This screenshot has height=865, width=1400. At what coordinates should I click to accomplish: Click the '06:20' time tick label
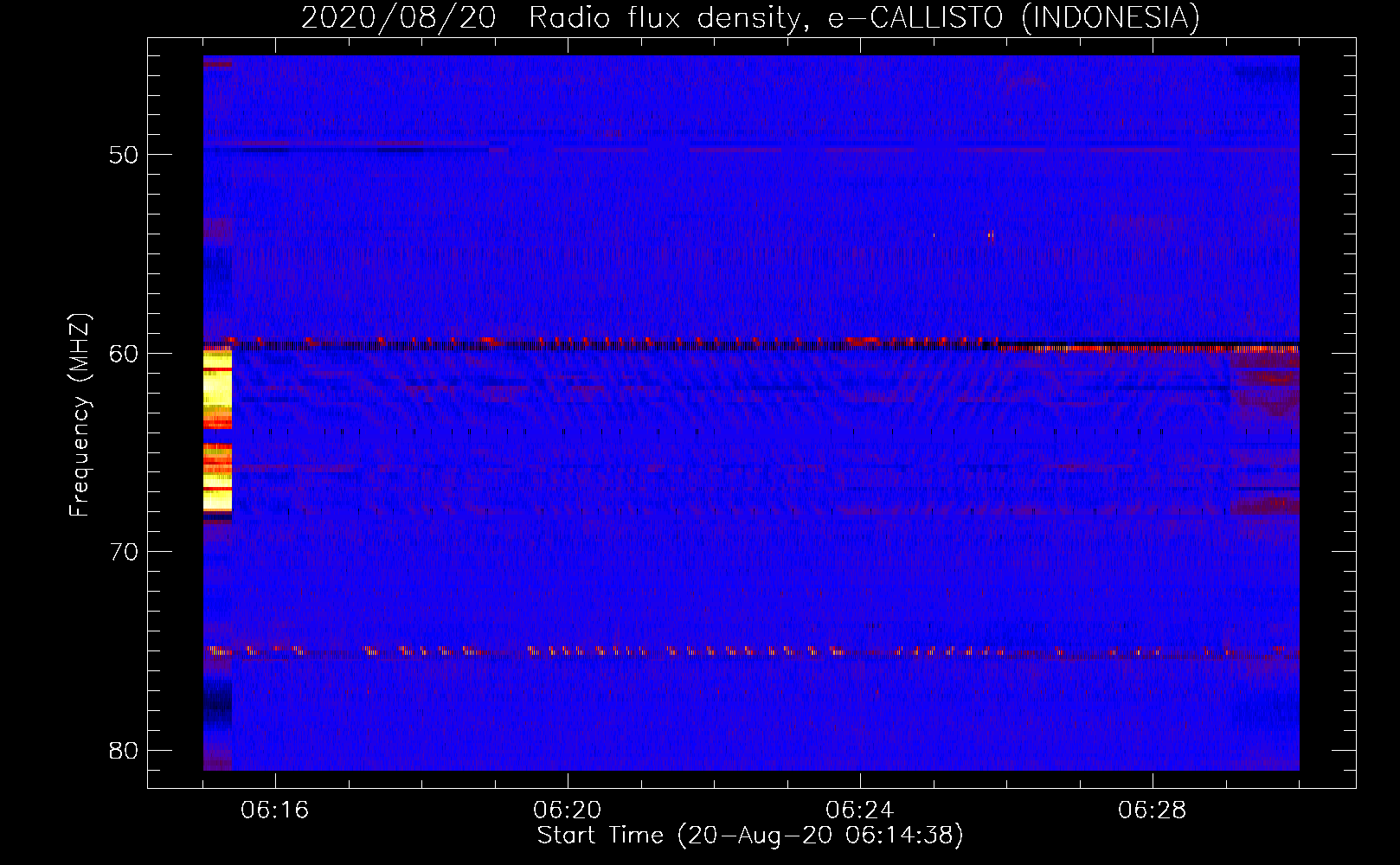click(568, 811)
